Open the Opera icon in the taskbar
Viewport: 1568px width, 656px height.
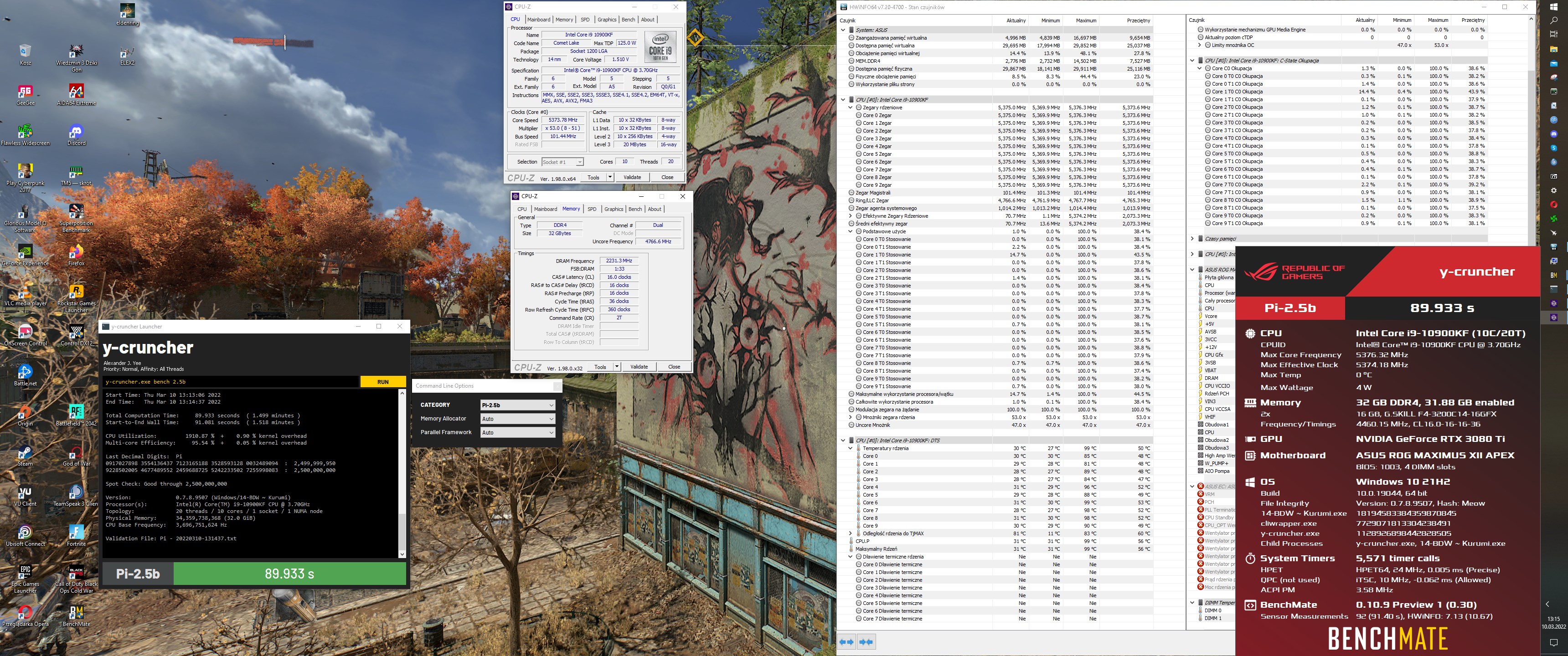tap(1553, 205)
